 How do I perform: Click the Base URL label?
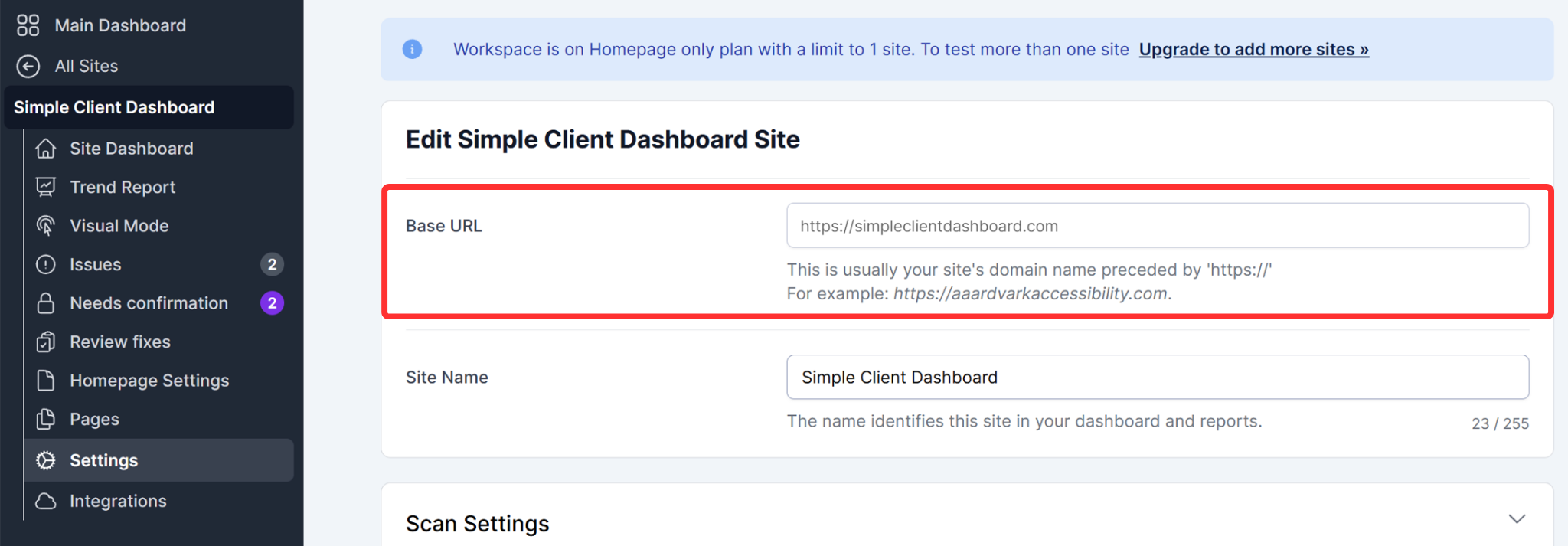[x=444, y=226]
